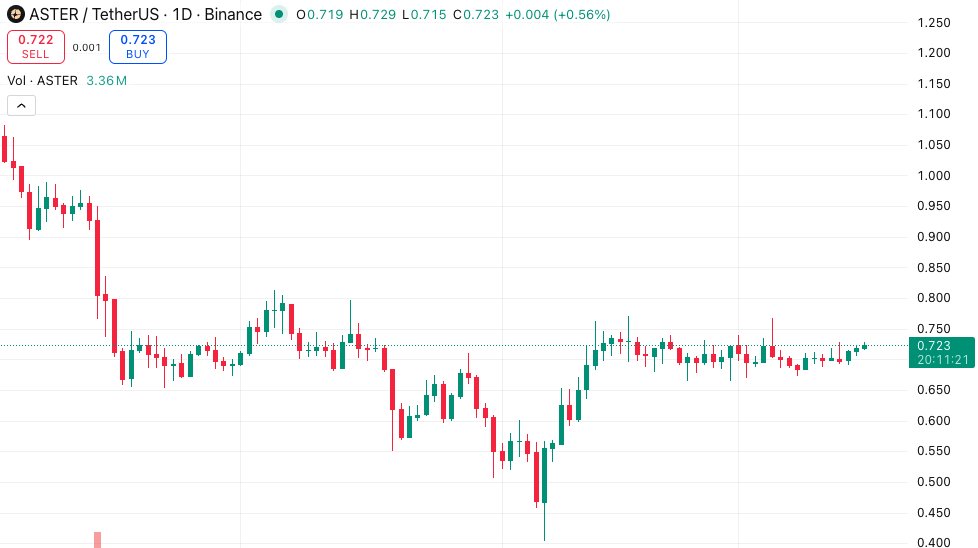This screenshot has width=978, height=548.
Task: Click the red volume bar at chart bottom
Action: [x=97, y=540]
